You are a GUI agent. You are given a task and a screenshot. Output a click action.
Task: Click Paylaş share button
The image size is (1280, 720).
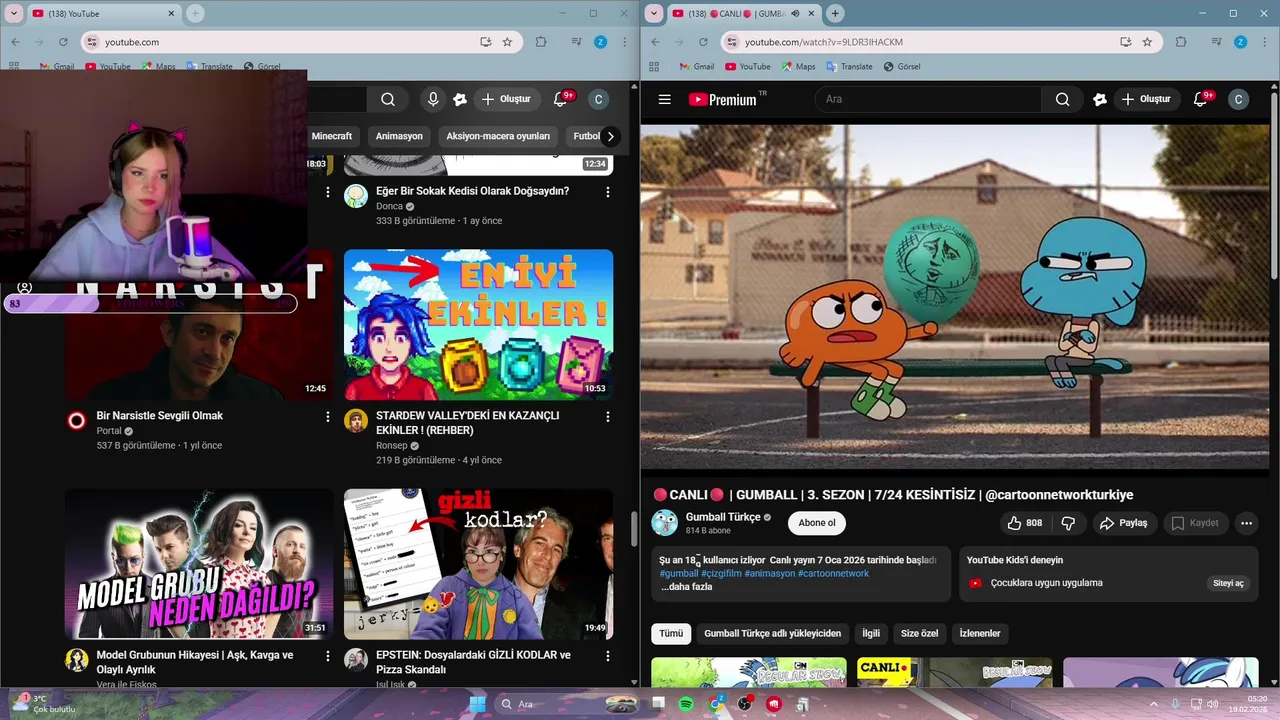click(1124, 523)
